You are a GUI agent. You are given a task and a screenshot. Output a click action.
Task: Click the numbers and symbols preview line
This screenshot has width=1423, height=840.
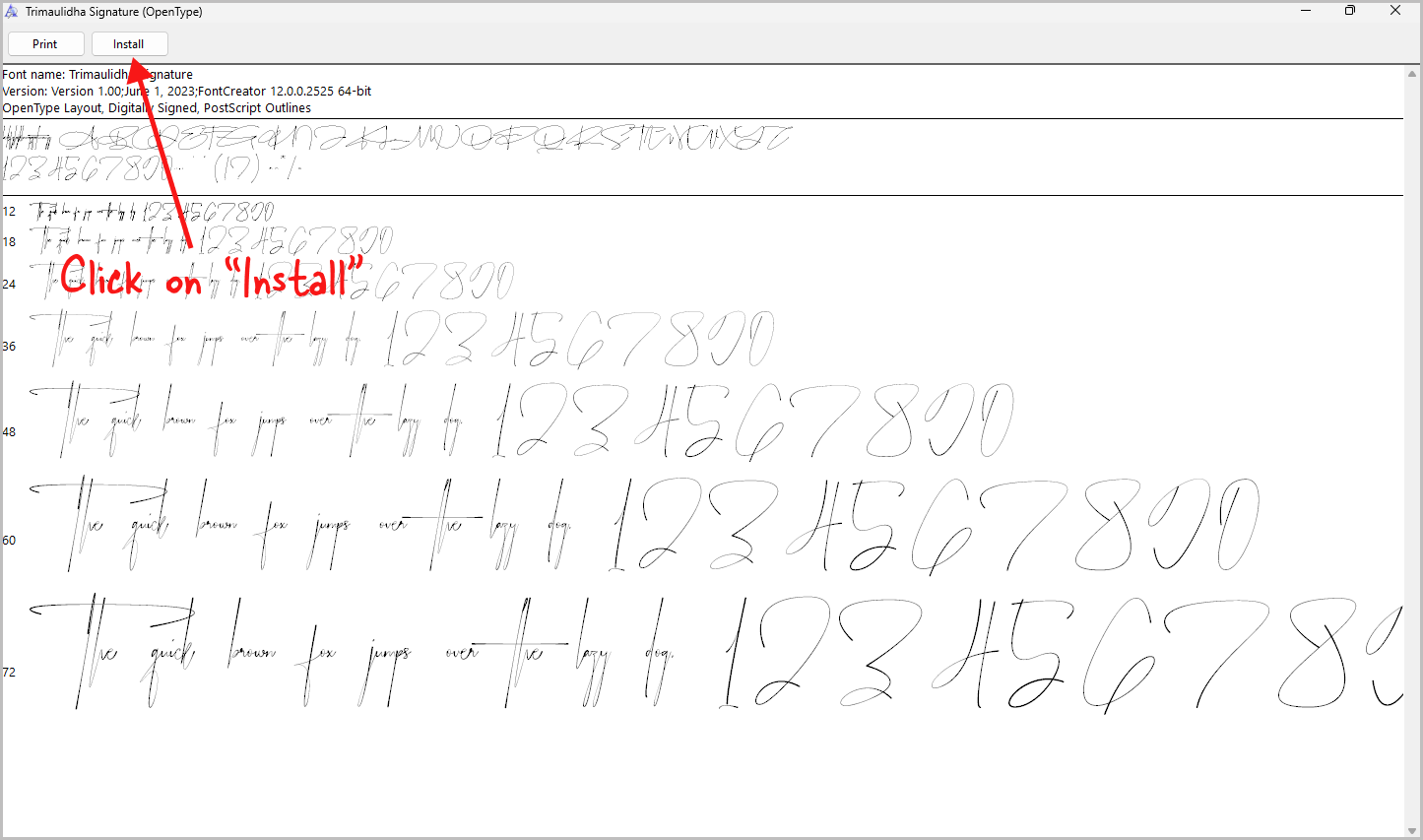(x=148, y=167)
